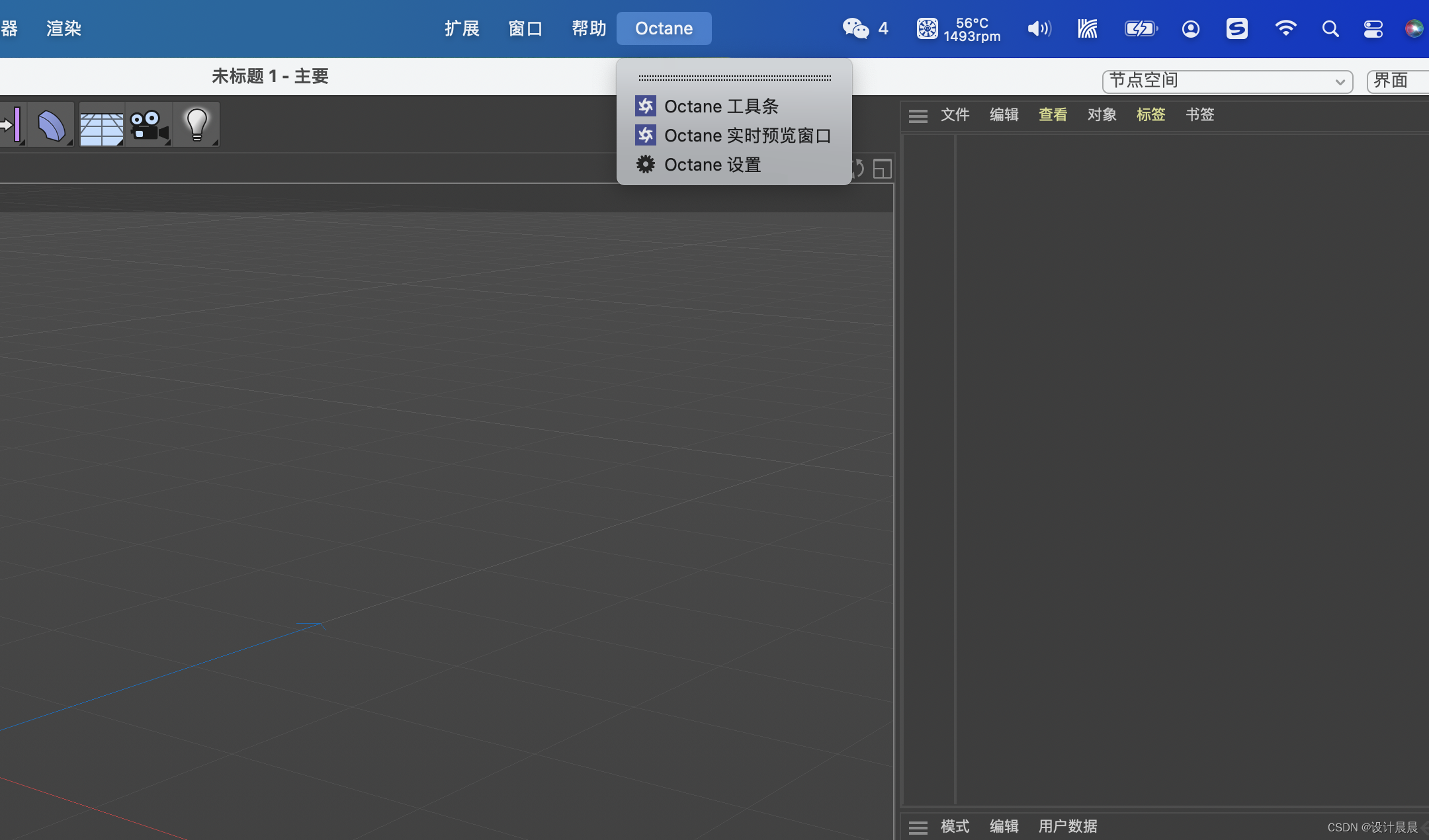Expand the 节点空间 dropdown
Image resolution: width=1429 pixels, height=840 pixels.
point(1227,81)
